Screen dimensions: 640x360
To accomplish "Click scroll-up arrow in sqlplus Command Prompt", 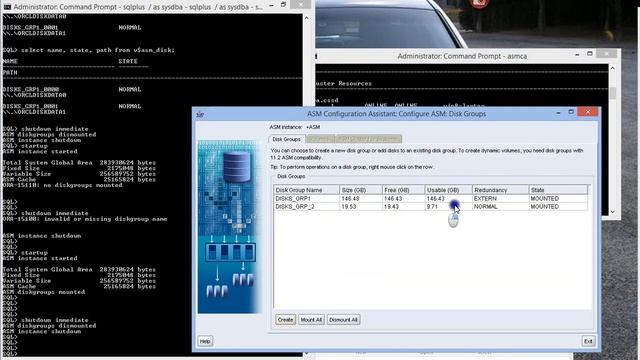I will 307,18.
